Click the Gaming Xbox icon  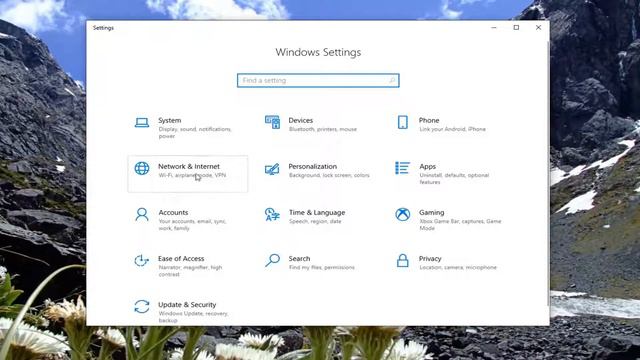coord(402,214)
